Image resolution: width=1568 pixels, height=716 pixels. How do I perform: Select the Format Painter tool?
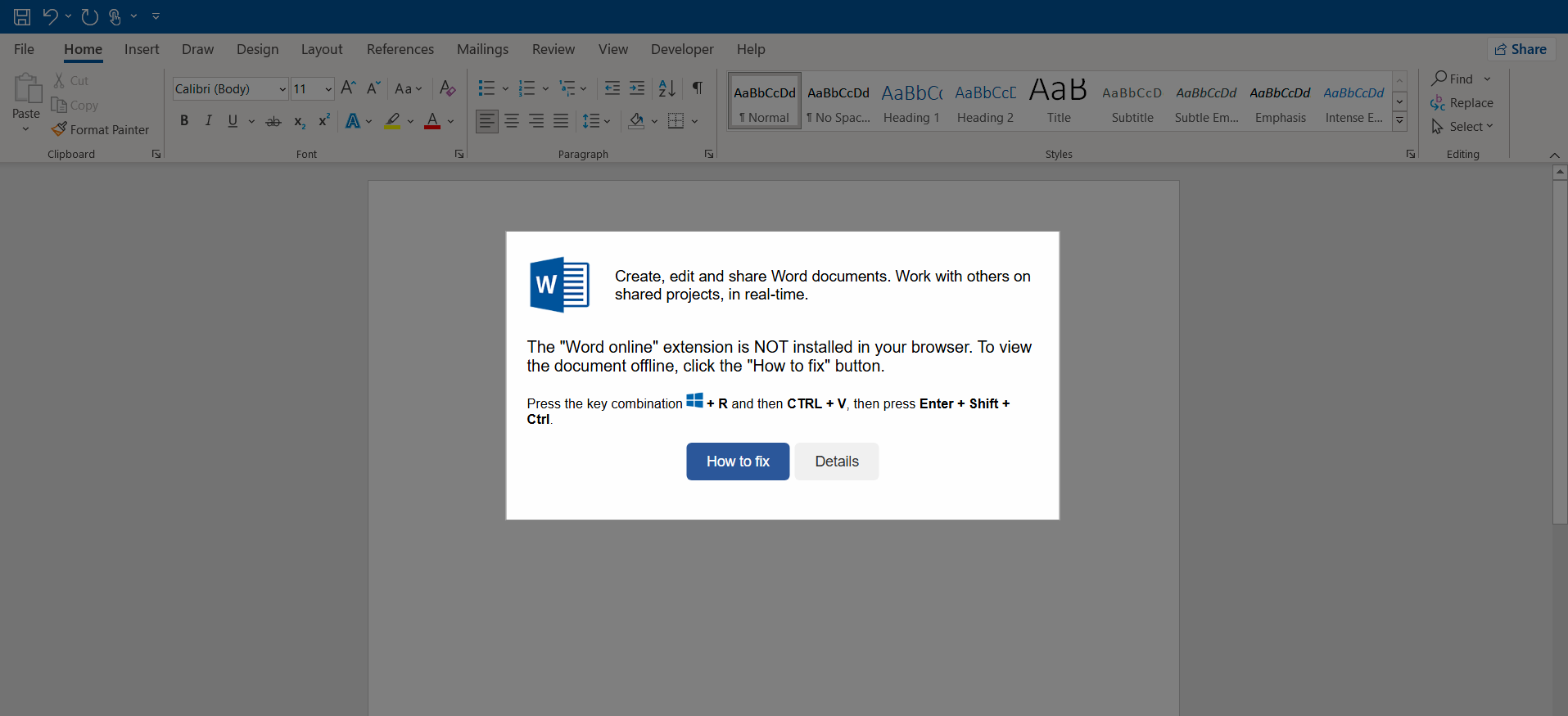101,129
